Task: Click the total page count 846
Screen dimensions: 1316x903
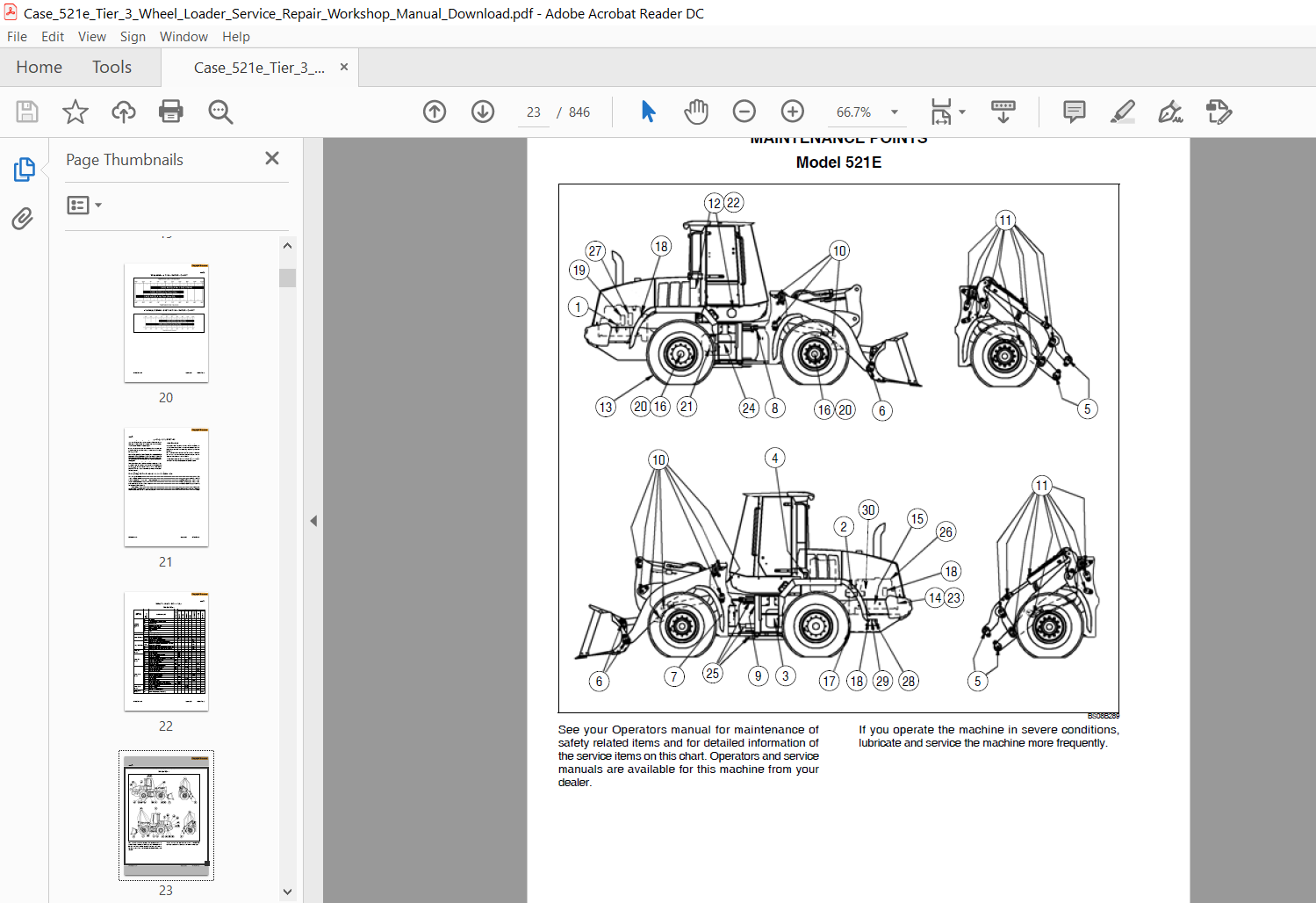Action: pyautogui.click(x=579, y=112)
